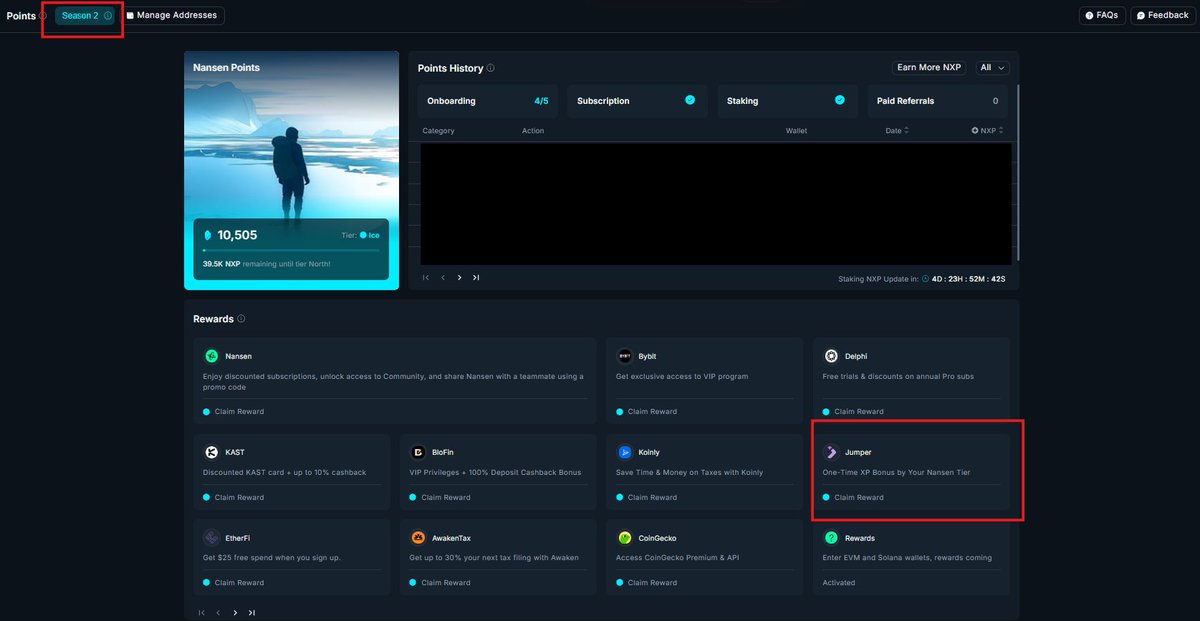Click the Action column header

click(533, 131)
